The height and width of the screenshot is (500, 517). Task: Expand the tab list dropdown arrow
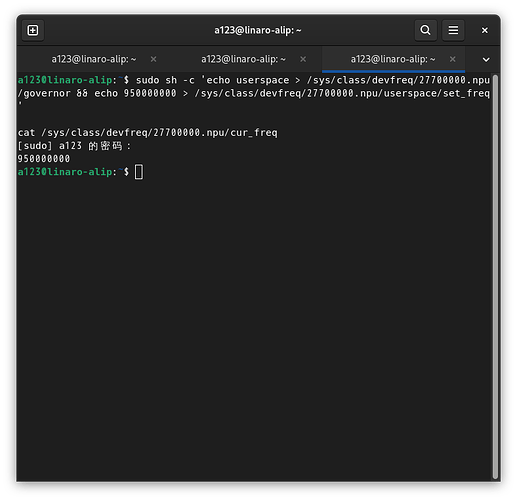point(486,60)
